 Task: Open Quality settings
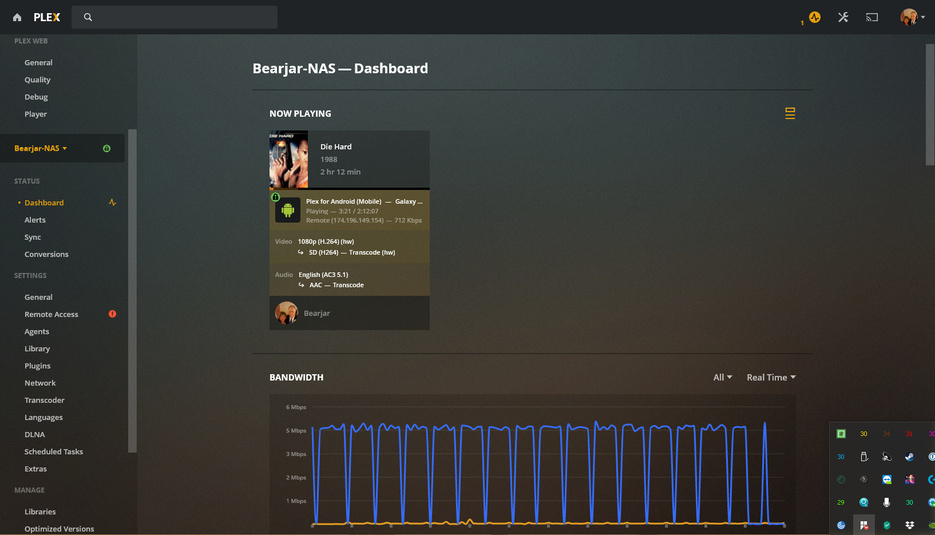pyautogui.click(x=37, y=80)
